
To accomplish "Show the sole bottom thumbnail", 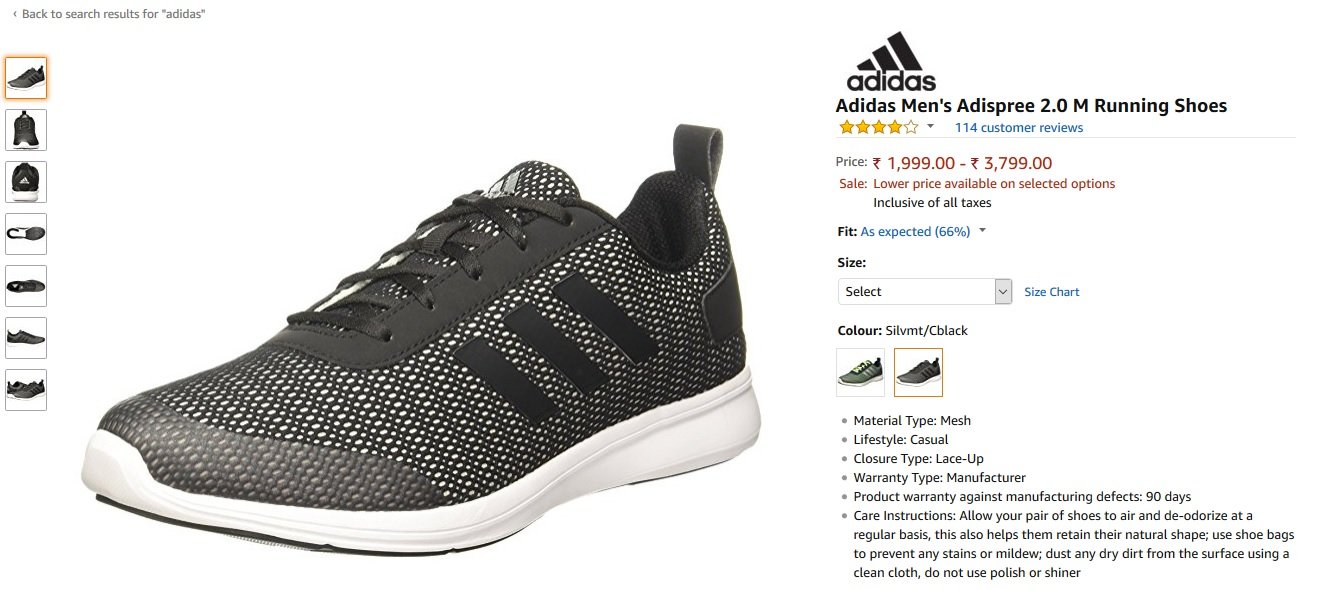I will tap(26, 234).
